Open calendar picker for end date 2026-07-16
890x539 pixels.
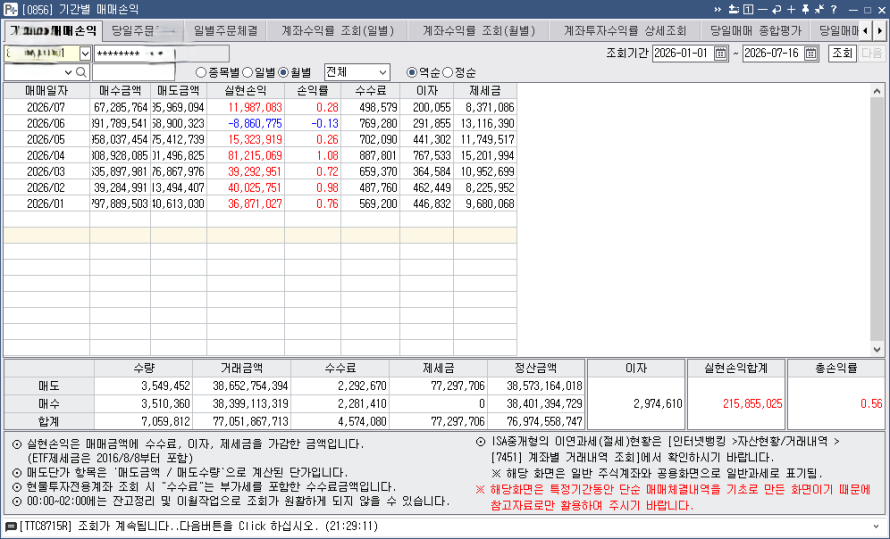(x=811, y=53)
